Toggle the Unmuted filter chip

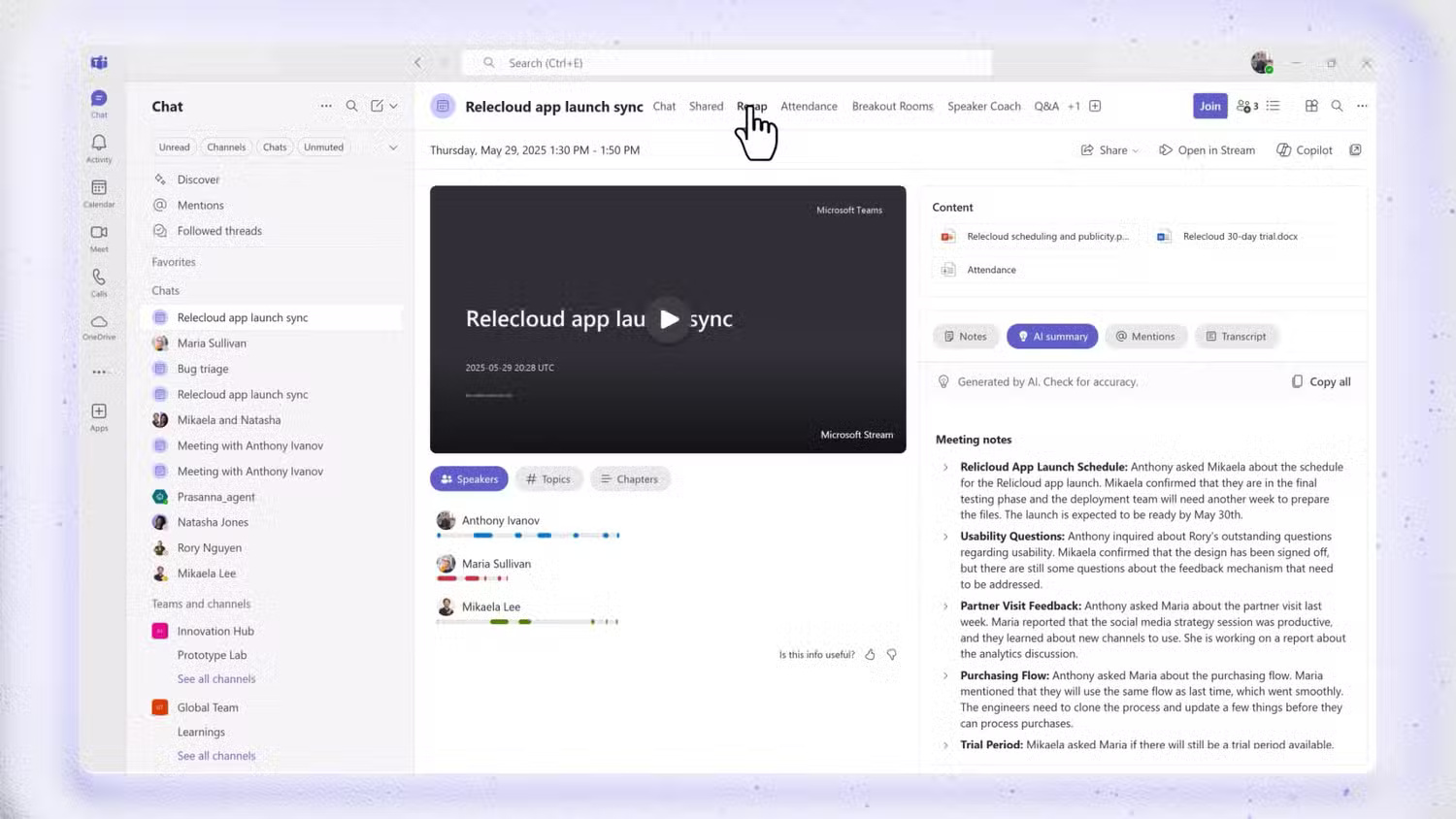click(323, 147)
